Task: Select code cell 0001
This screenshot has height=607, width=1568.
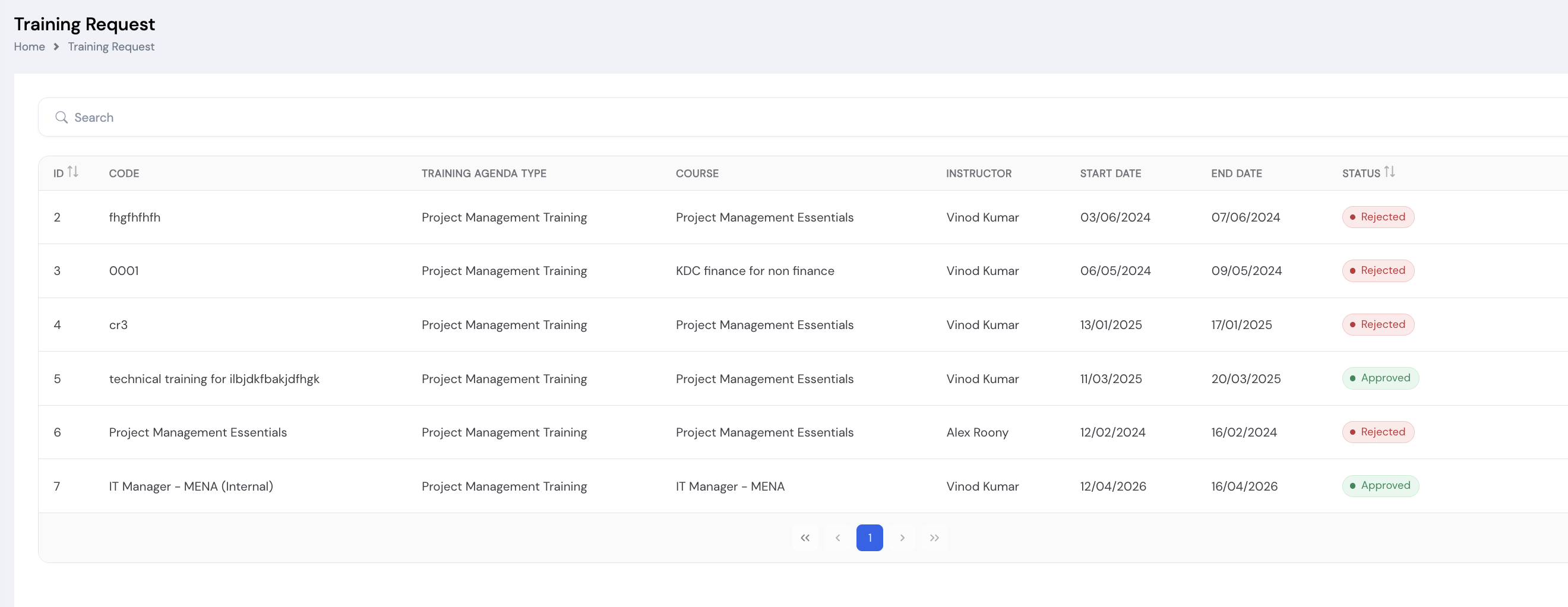Action: 124,271
